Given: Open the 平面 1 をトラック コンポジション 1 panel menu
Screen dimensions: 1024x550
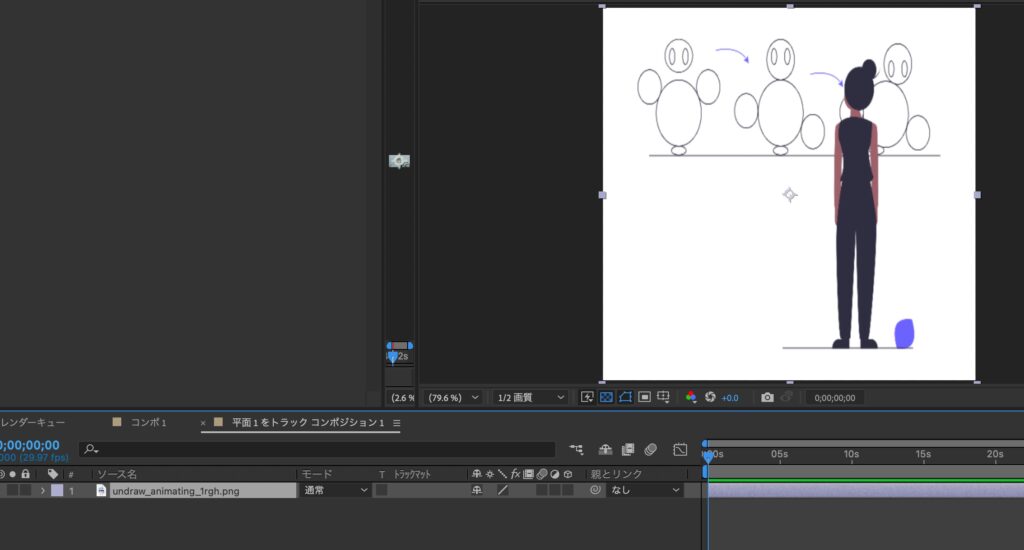Looking at the screenshot, I should point(397,423).
